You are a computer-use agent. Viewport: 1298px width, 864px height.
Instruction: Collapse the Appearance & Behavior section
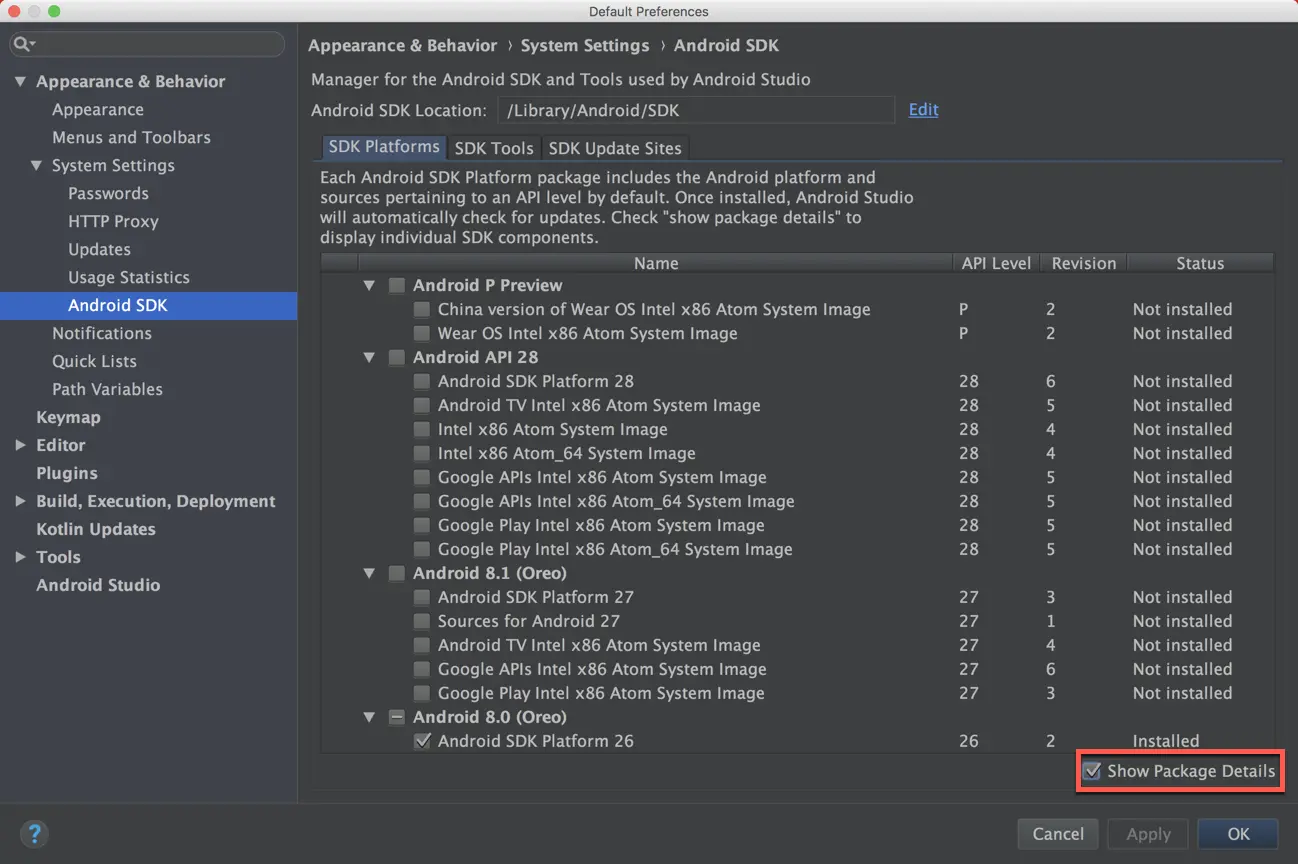click(x=20, y=81)
